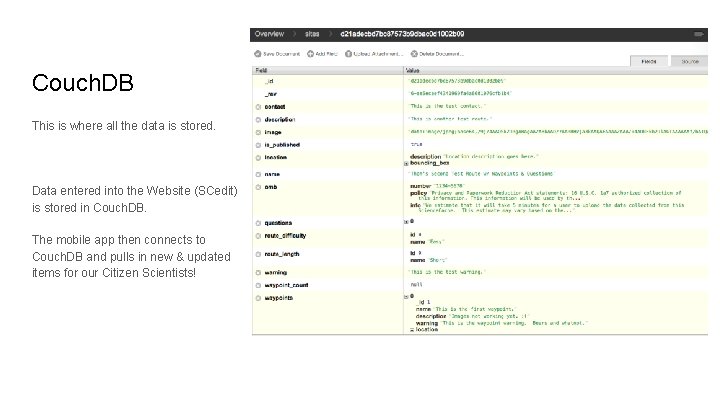The height and width of the screenshot is (405, 720).
Task: Click the Field column header
Action: [x=327, y=70]
